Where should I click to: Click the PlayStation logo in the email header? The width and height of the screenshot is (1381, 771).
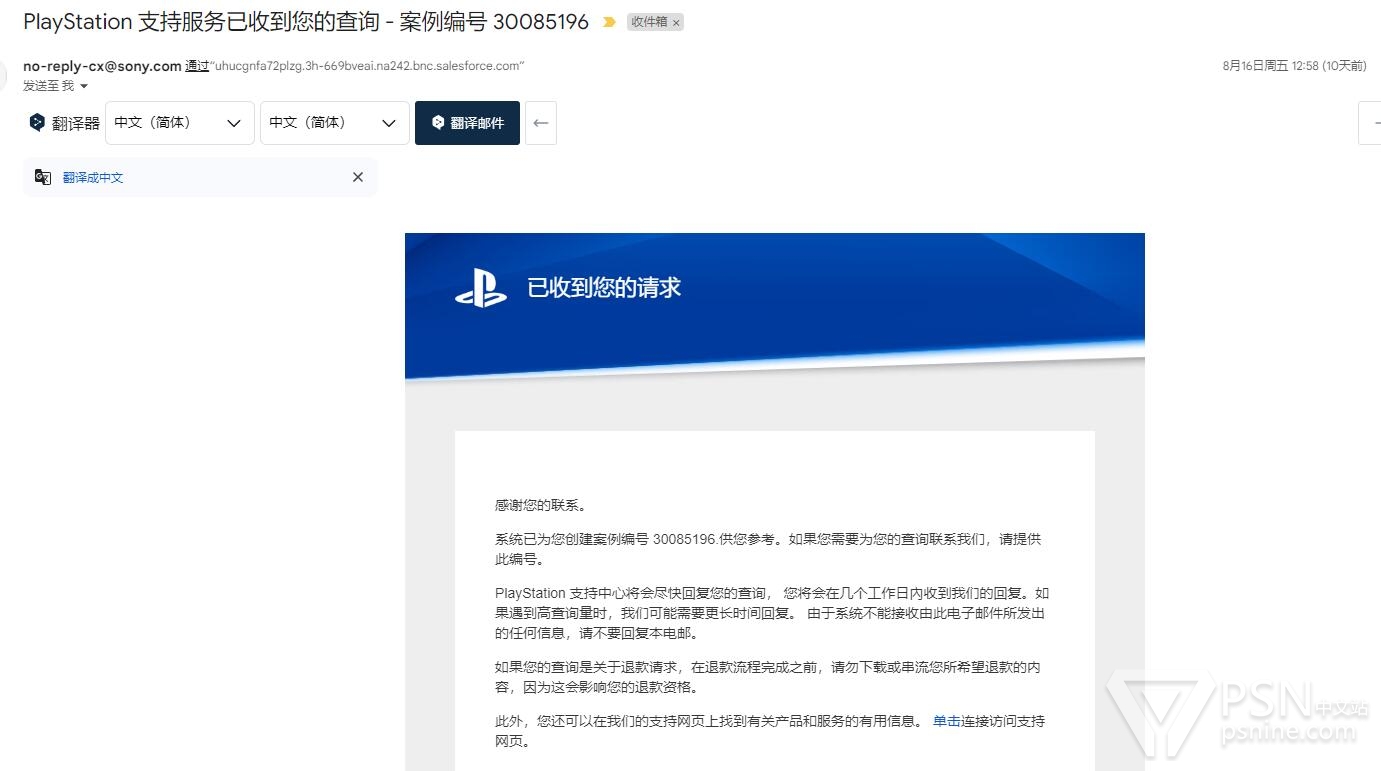tap(481, 289)
